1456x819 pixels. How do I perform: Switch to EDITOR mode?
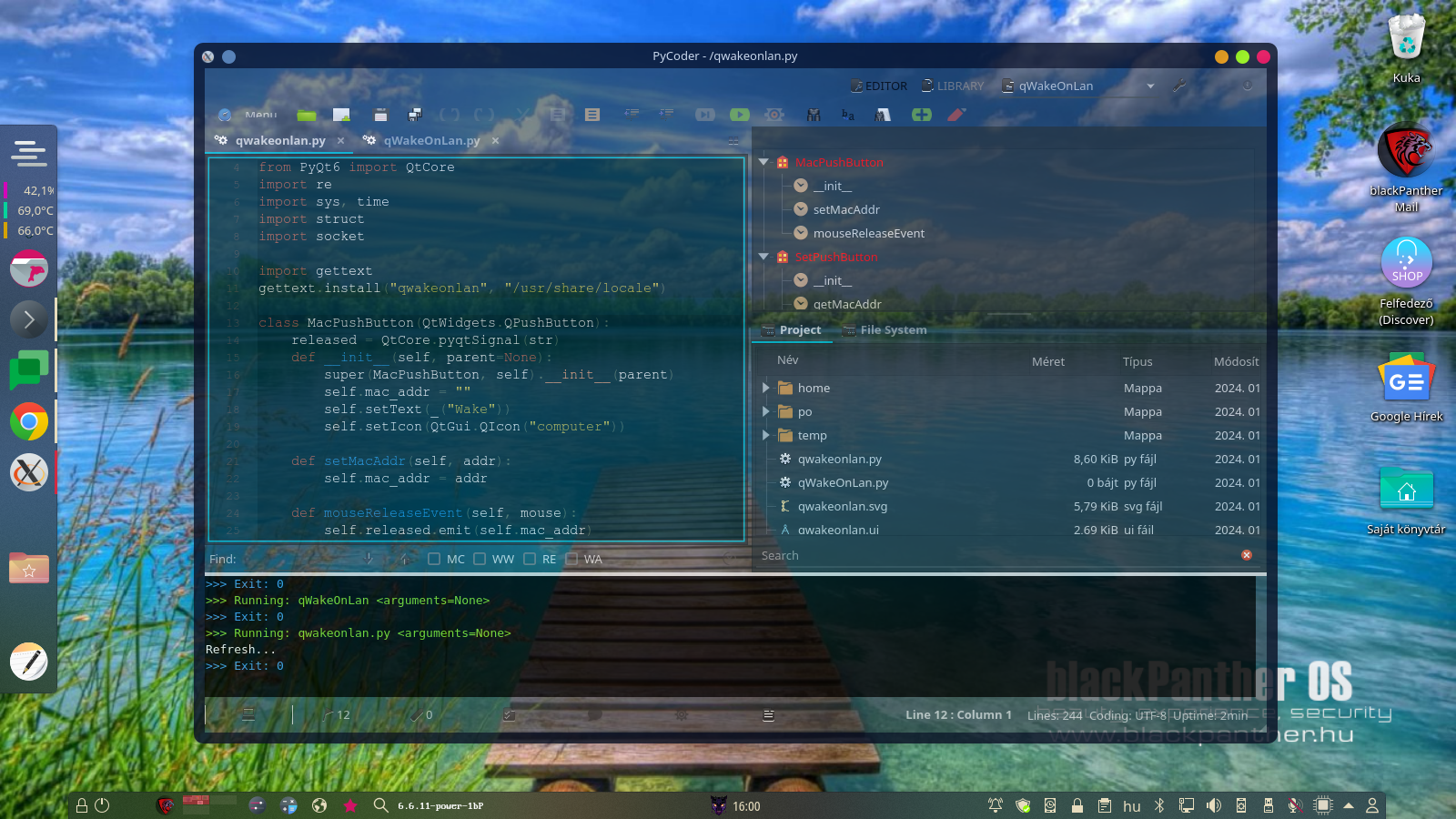point(879,86)
